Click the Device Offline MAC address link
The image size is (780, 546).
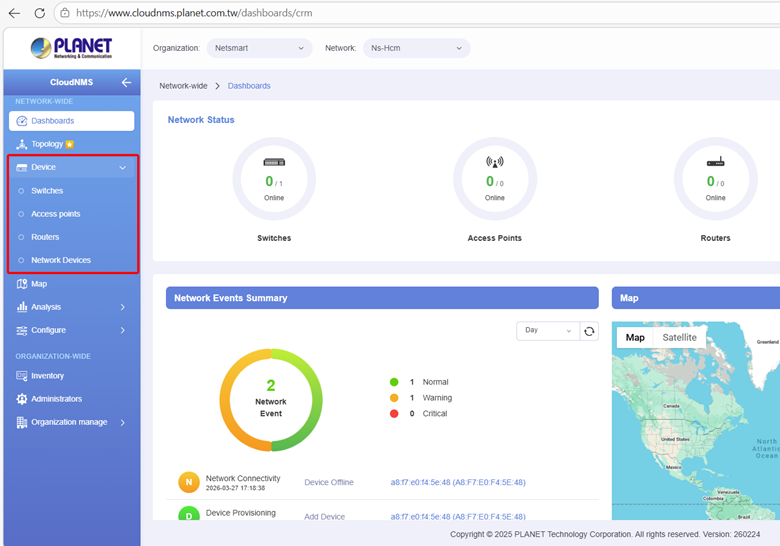pos(457,482)
